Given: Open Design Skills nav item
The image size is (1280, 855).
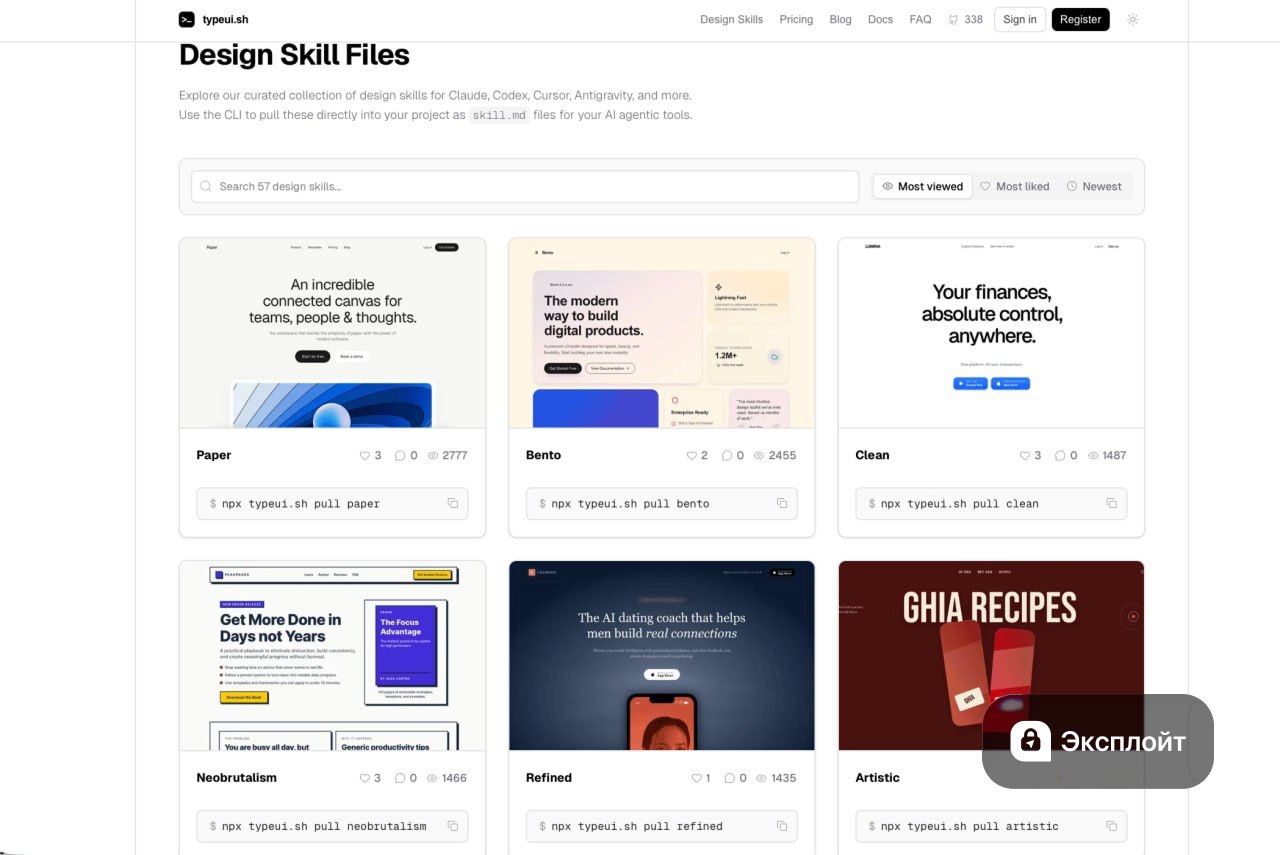Looking at the screenshot, I should point(731,19).
